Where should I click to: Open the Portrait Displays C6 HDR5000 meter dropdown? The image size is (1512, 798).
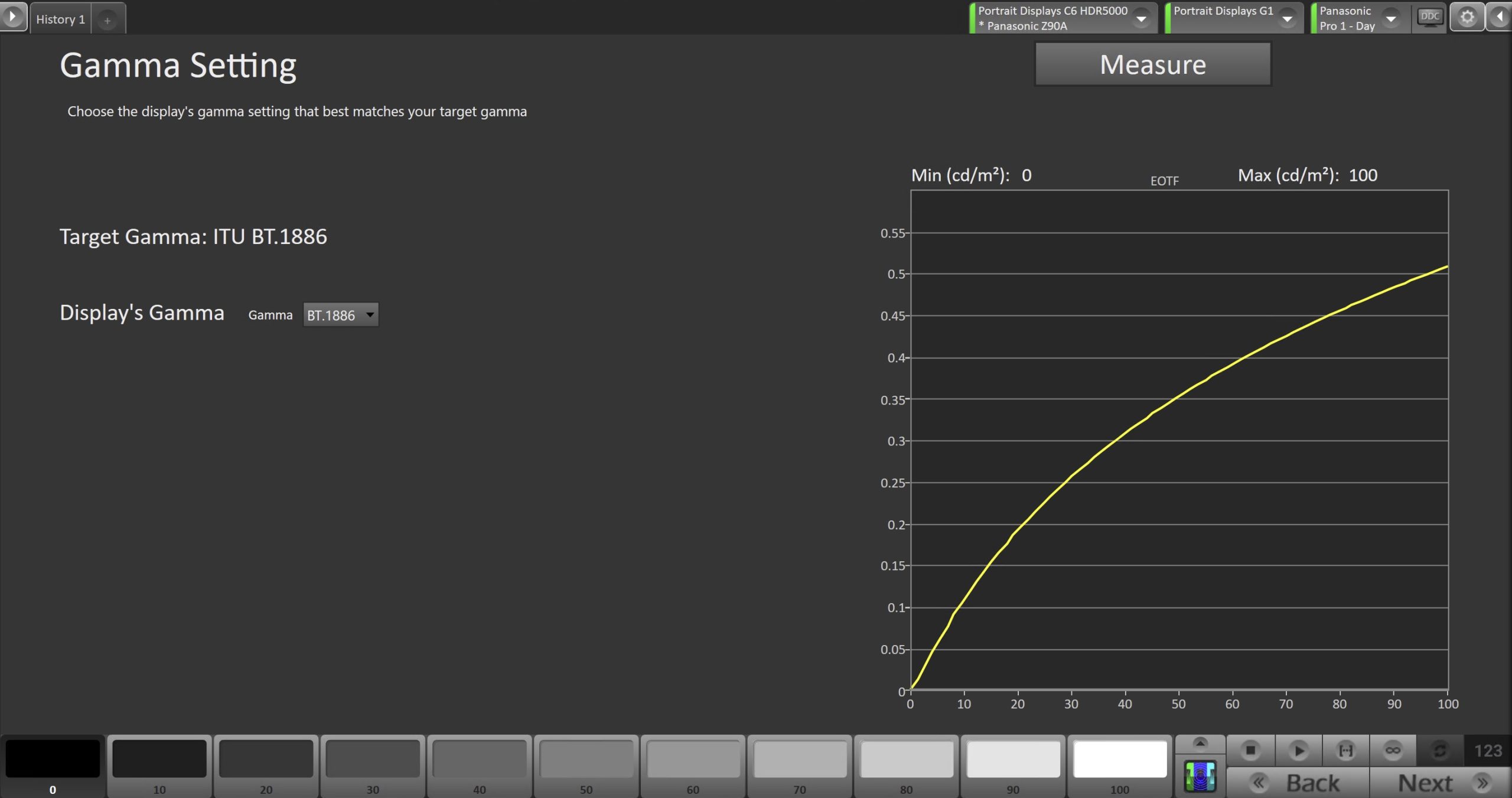tap(1142, 18)
